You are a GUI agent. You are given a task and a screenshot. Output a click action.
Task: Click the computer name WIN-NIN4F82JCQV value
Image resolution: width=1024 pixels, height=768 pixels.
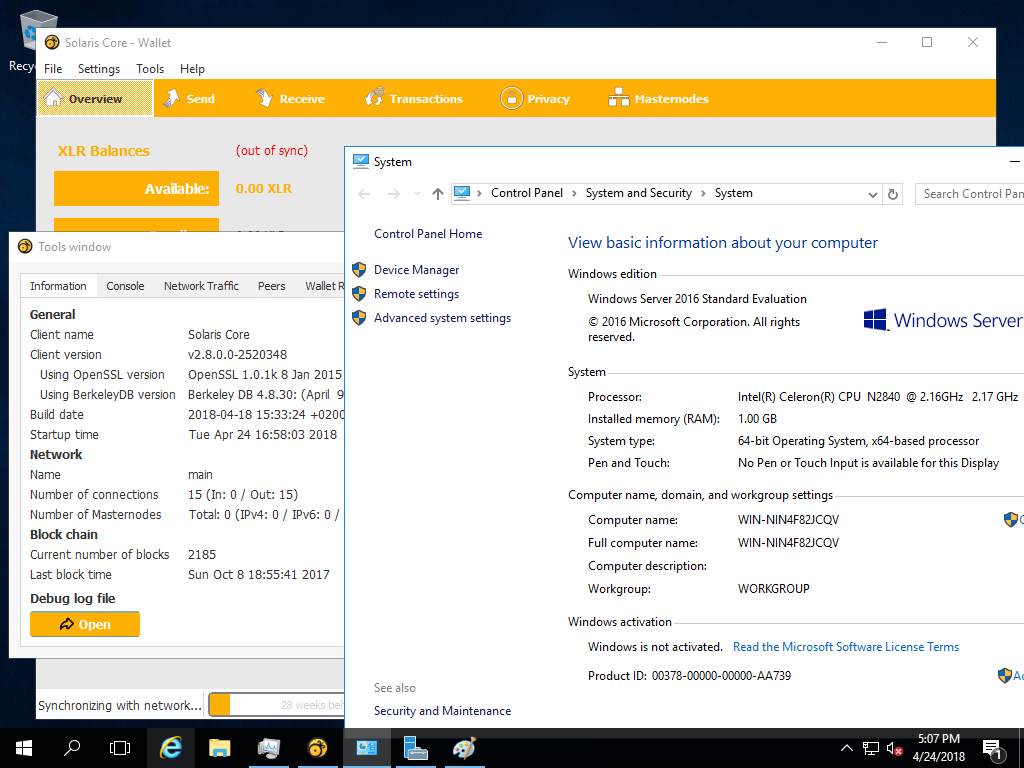pos(788,520)
